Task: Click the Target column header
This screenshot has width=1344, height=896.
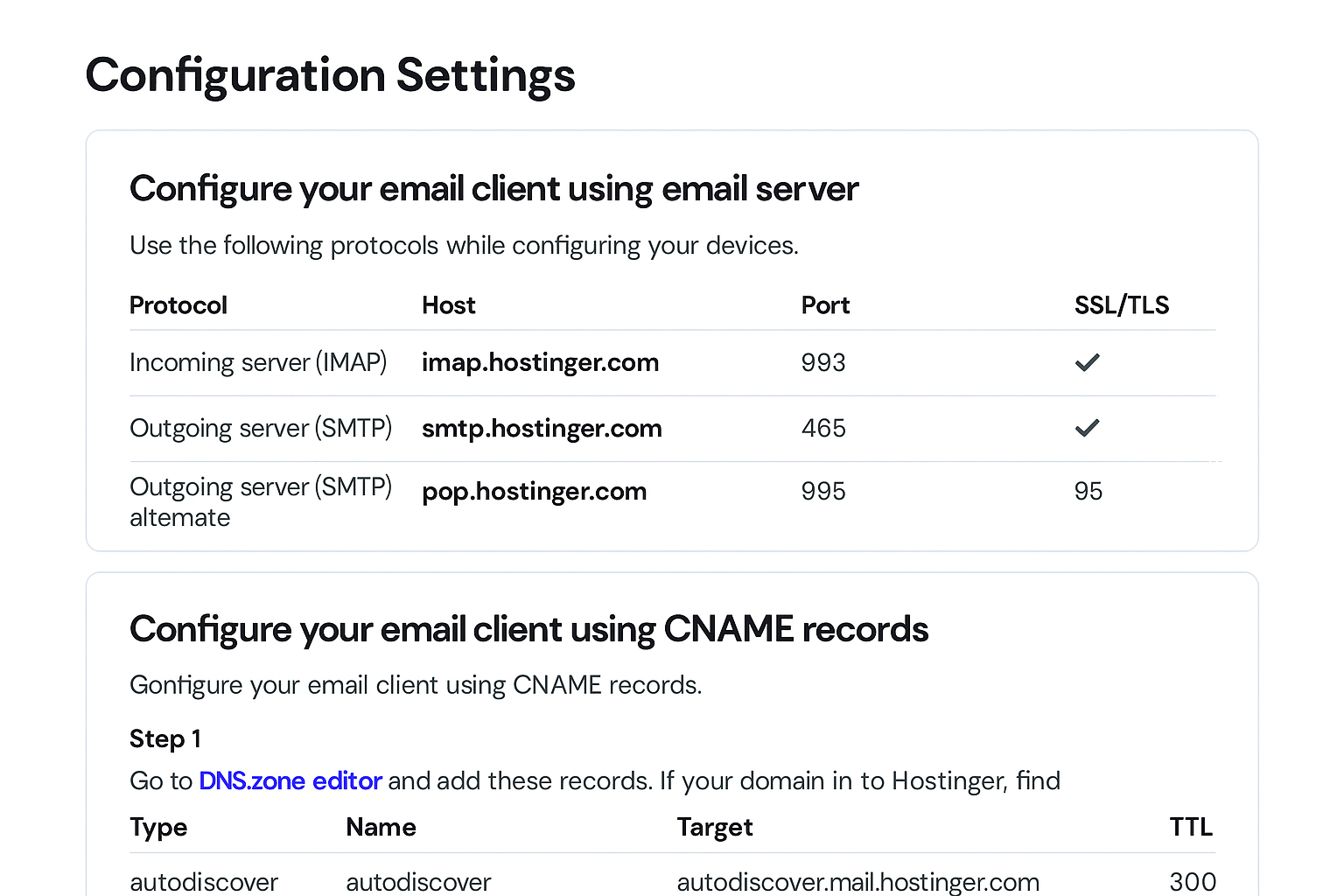Action: click(715, 828)
